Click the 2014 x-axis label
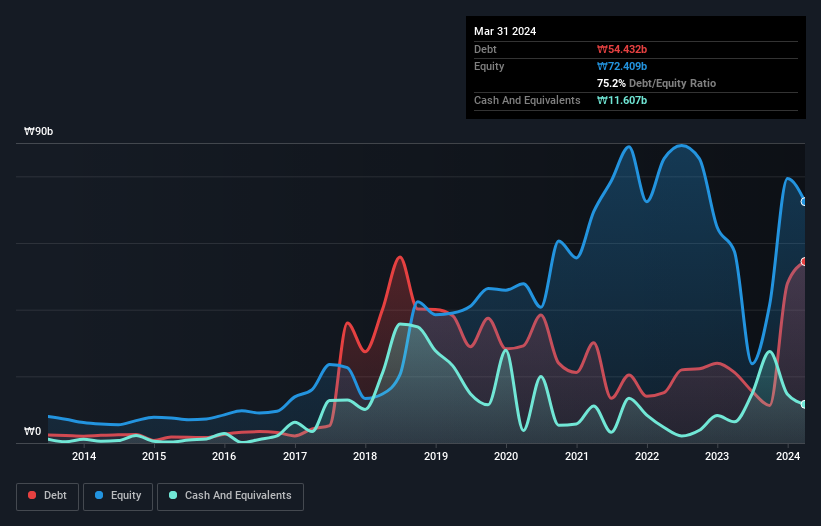Image resolution: width=821 pixels, height=526 pixels. click(84, 456)
